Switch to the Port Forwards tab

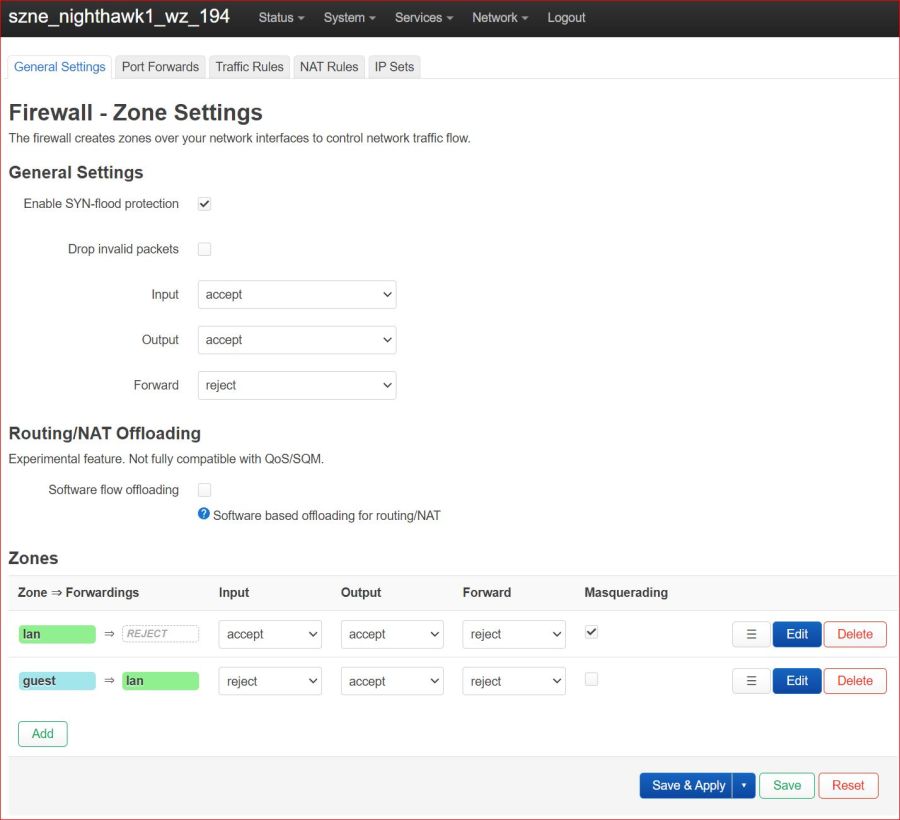click(160, 67)
